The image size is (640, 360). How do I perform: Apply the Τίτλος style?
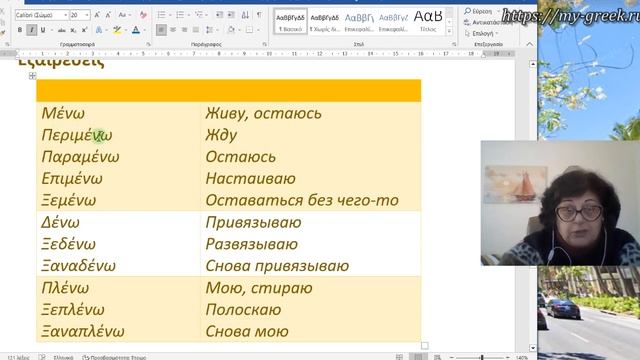428,22
